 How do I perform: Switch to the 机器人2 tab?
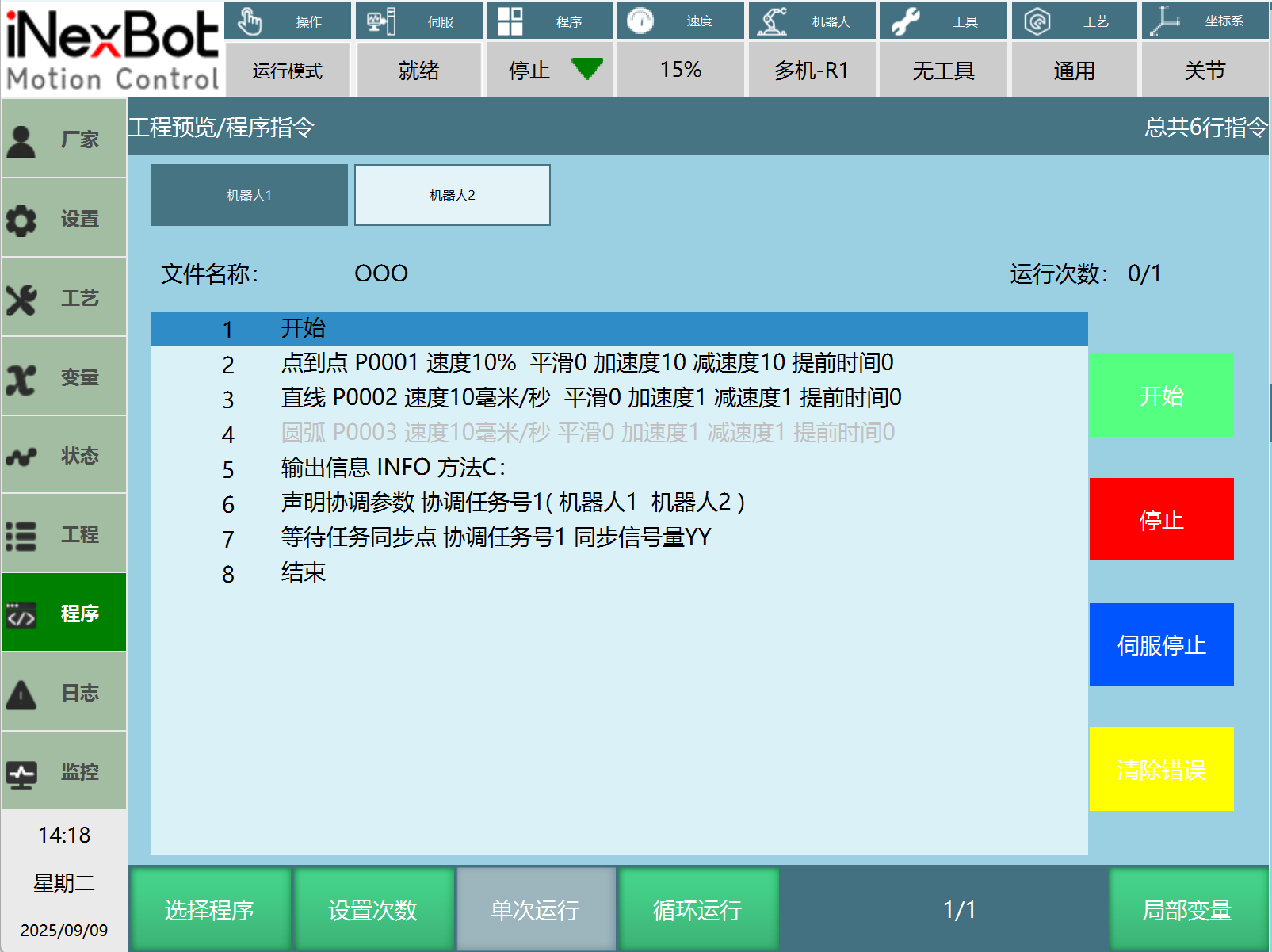coord(452,195)
